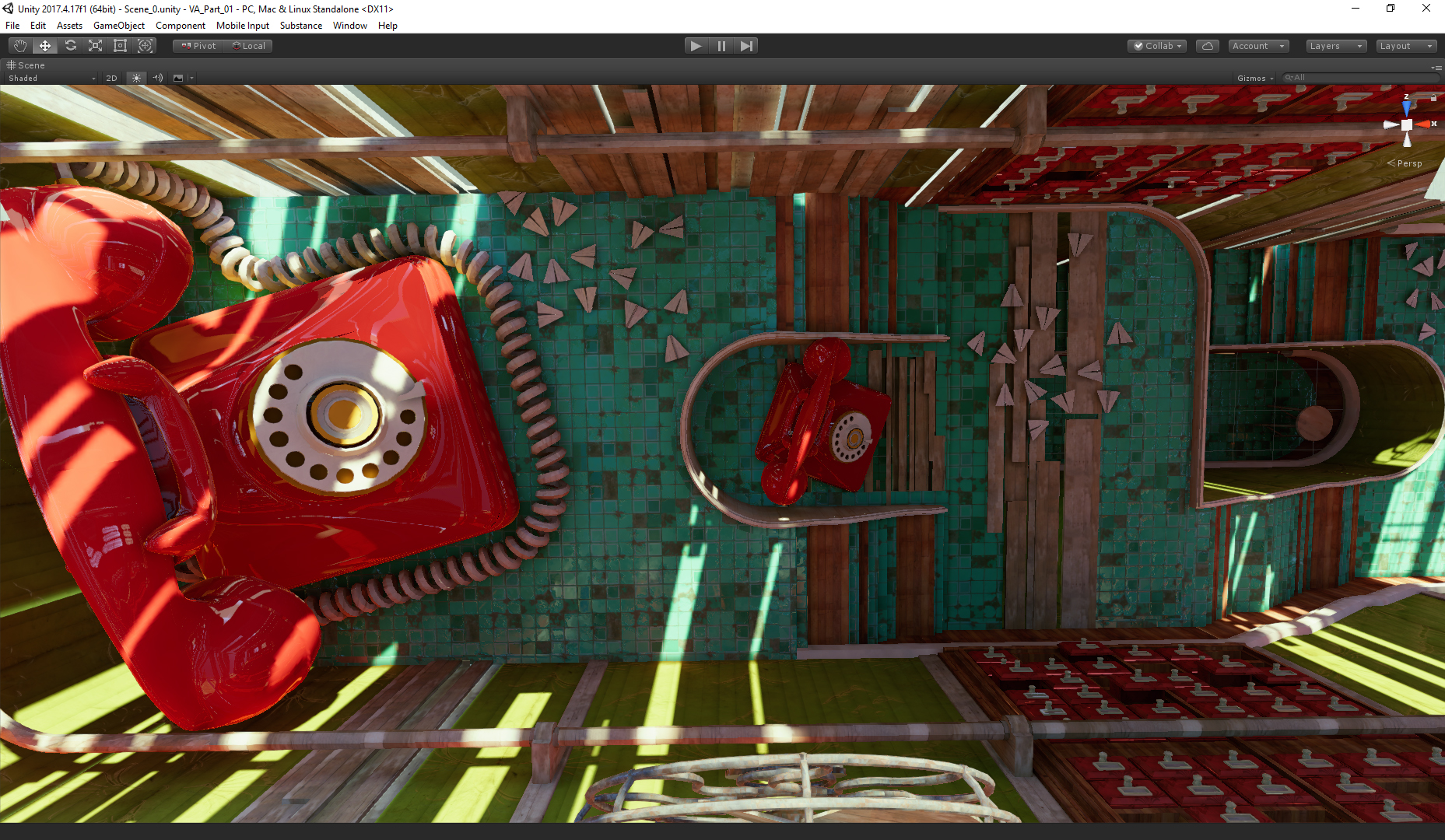1445x840 pixels.
Task: Click the left white gizmo cone
Action: click(1391, 124)
